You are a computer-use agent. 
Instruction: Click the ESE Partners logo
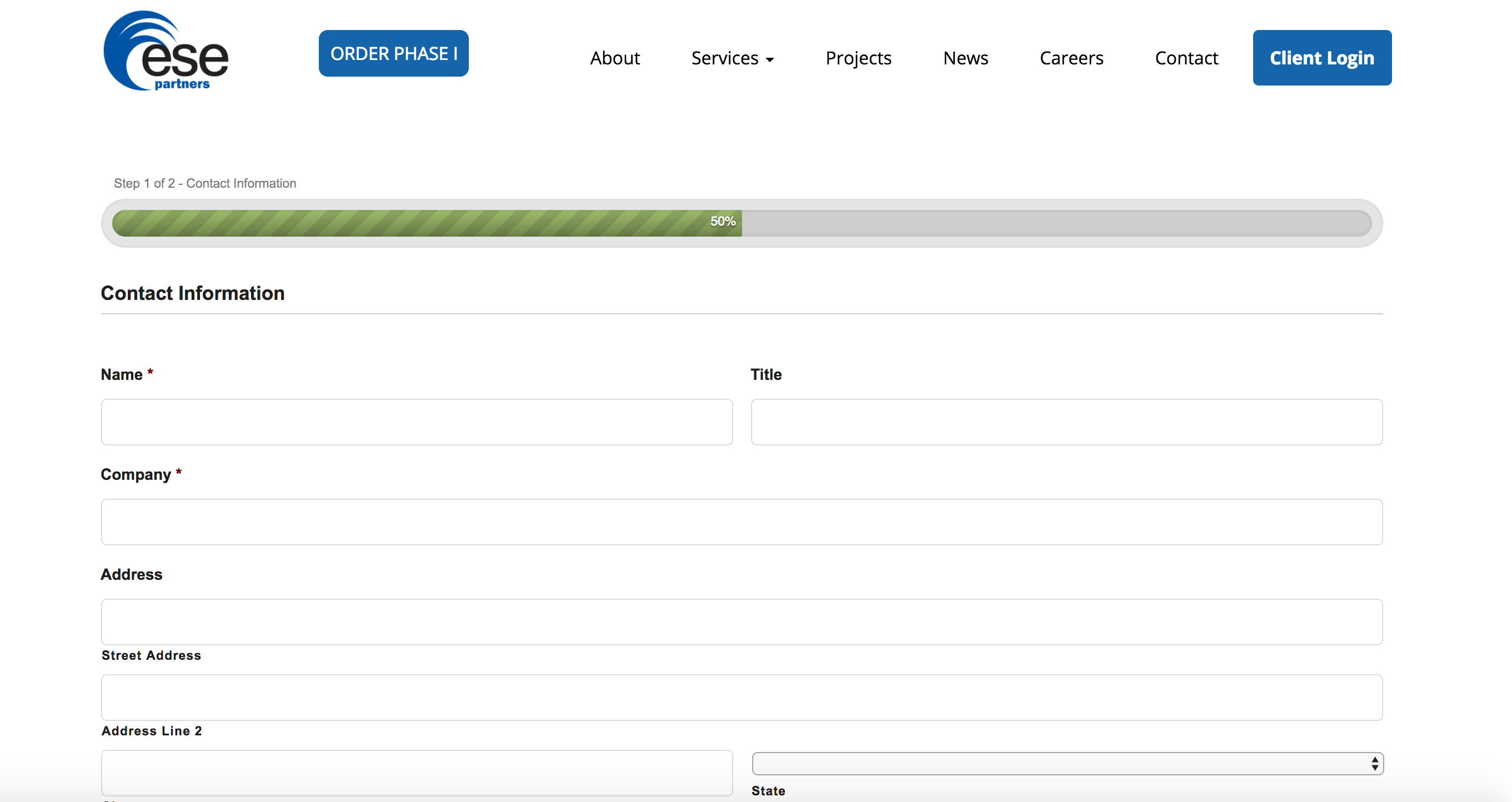click(x=166, y=51)
